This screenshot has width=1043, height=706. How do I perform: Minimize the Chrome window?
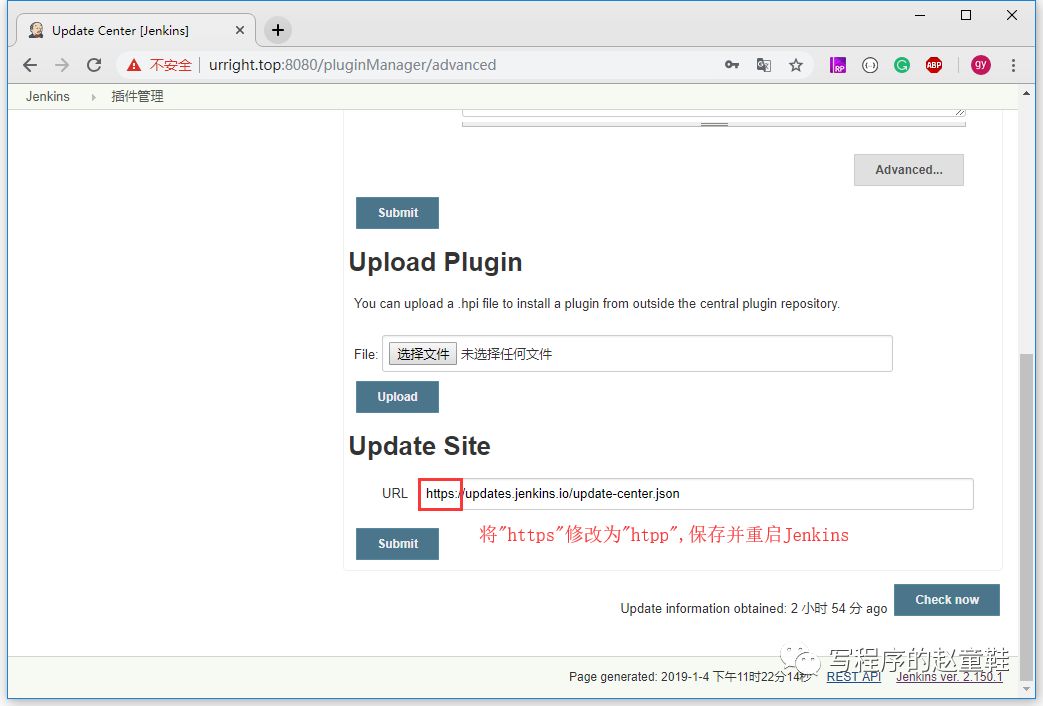click(920, 15)
